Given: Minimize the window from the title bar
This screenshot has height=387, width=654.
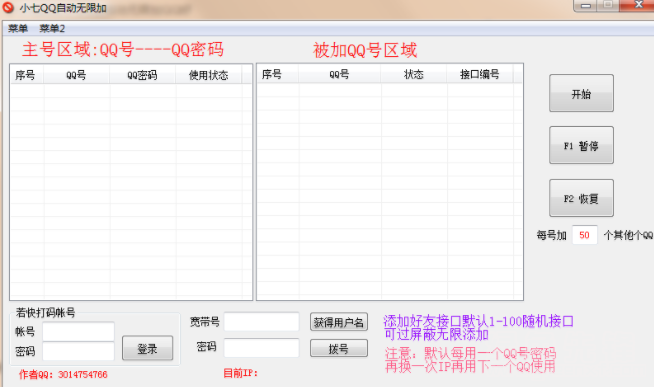Looking at the screenshot, I should point(586,5).
